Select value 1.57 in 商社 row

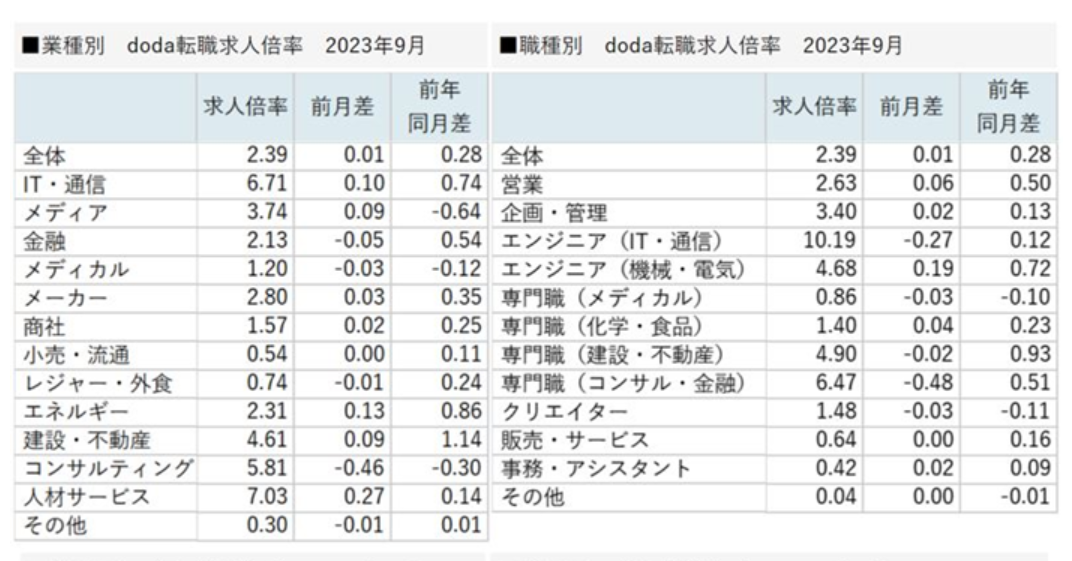[267, 326]
